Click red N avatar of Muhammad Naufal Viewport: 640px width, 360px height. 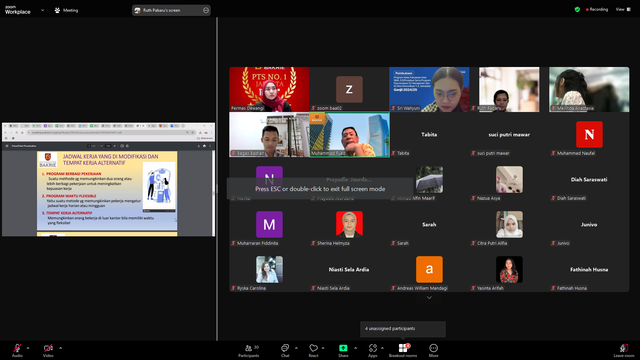click(x=589, y=134)
